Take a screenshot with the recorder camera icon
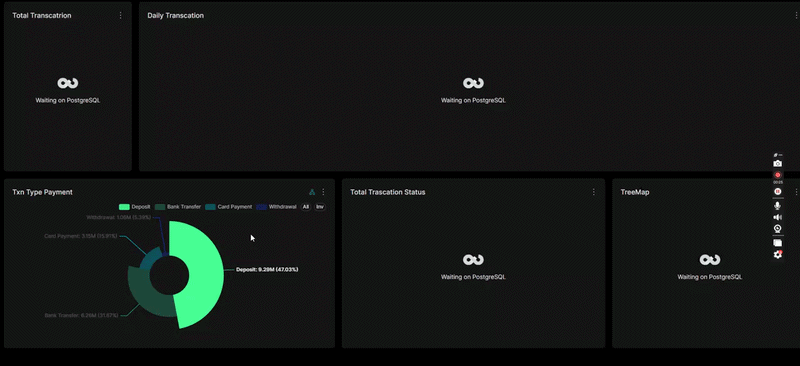 (777, 163)
